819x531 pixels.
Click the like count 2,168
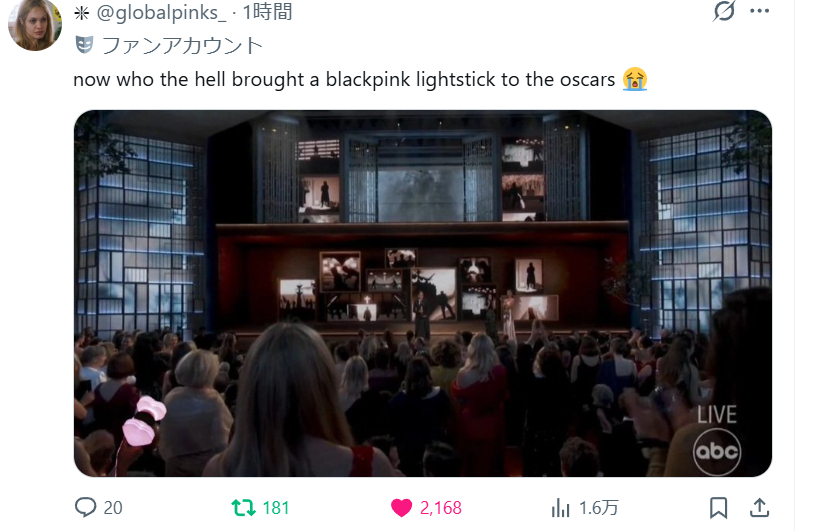(441, 508)
